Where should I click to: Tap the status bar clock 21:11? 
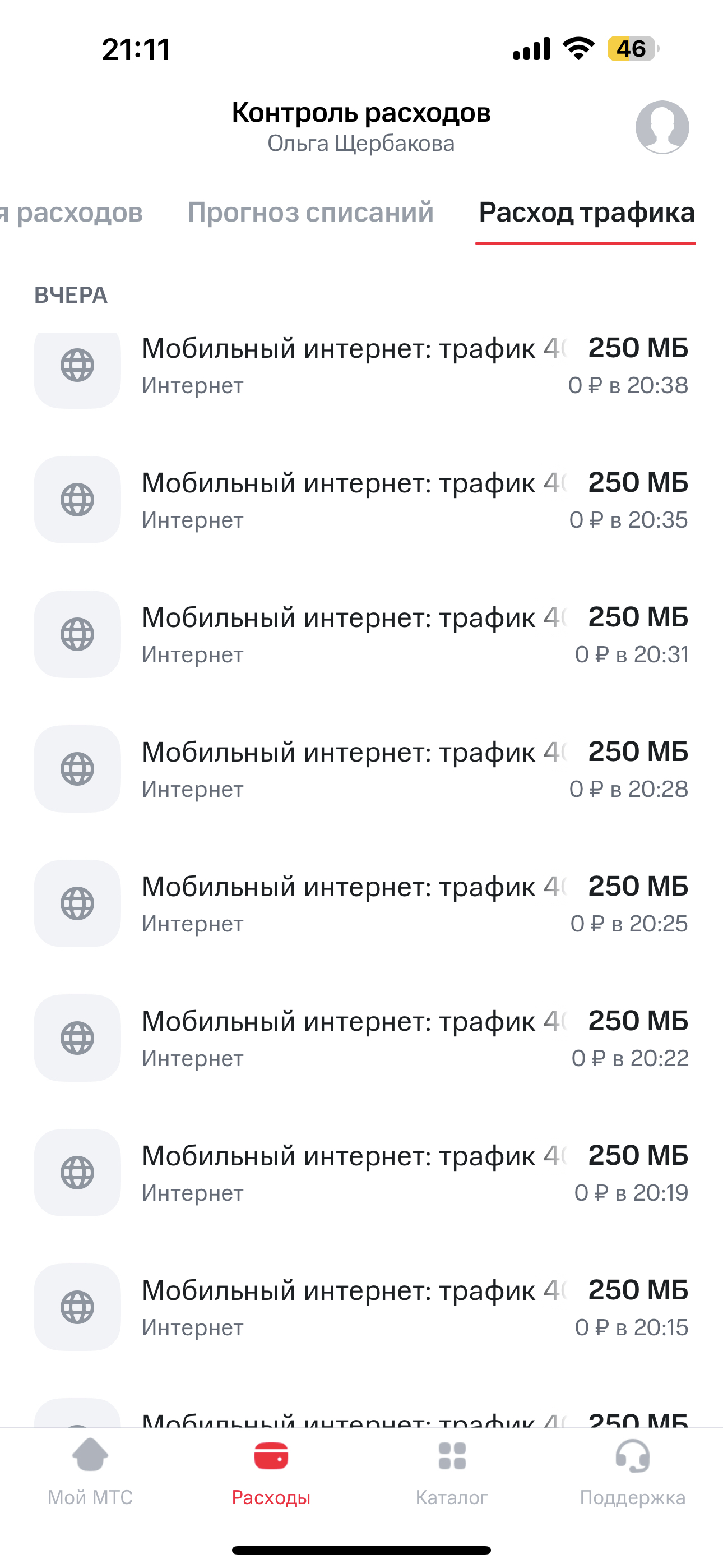pos(136,49)
